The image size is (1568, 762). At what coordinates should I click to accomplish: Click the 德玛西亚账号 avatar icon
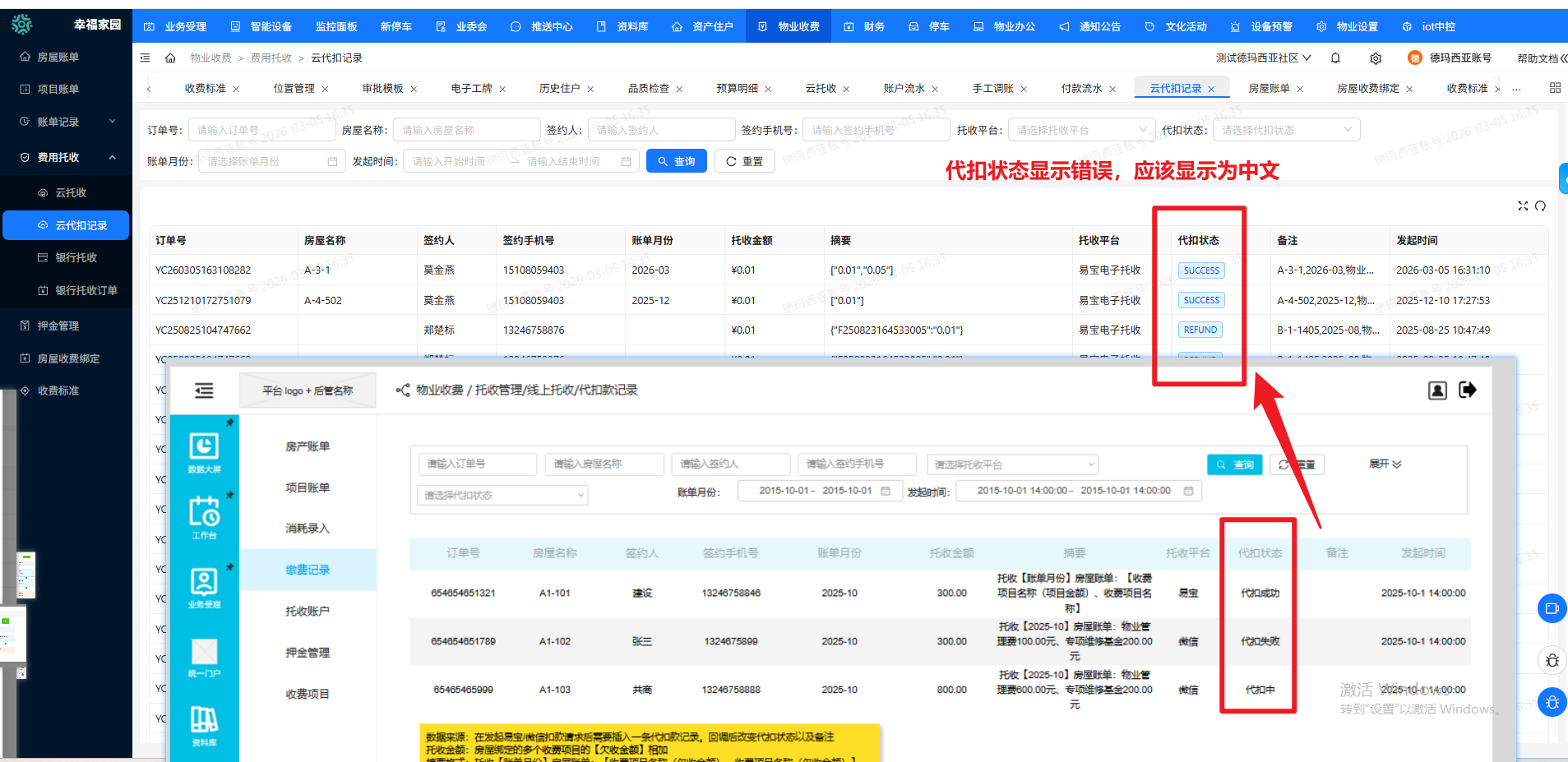pyautogui.click(x=1413, y=58)
